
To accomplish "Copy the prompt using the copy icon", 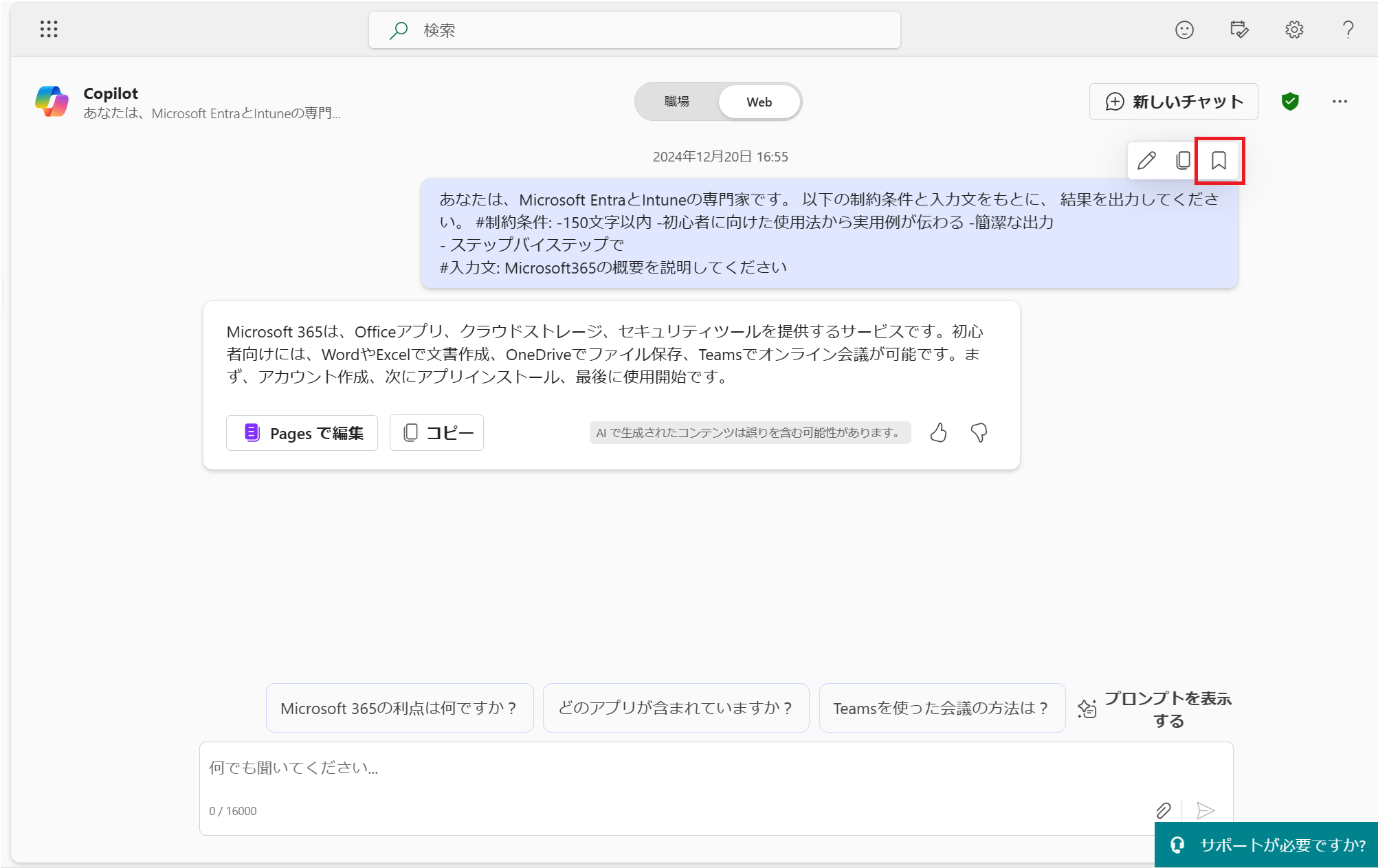I will [x=1183, y=161].
